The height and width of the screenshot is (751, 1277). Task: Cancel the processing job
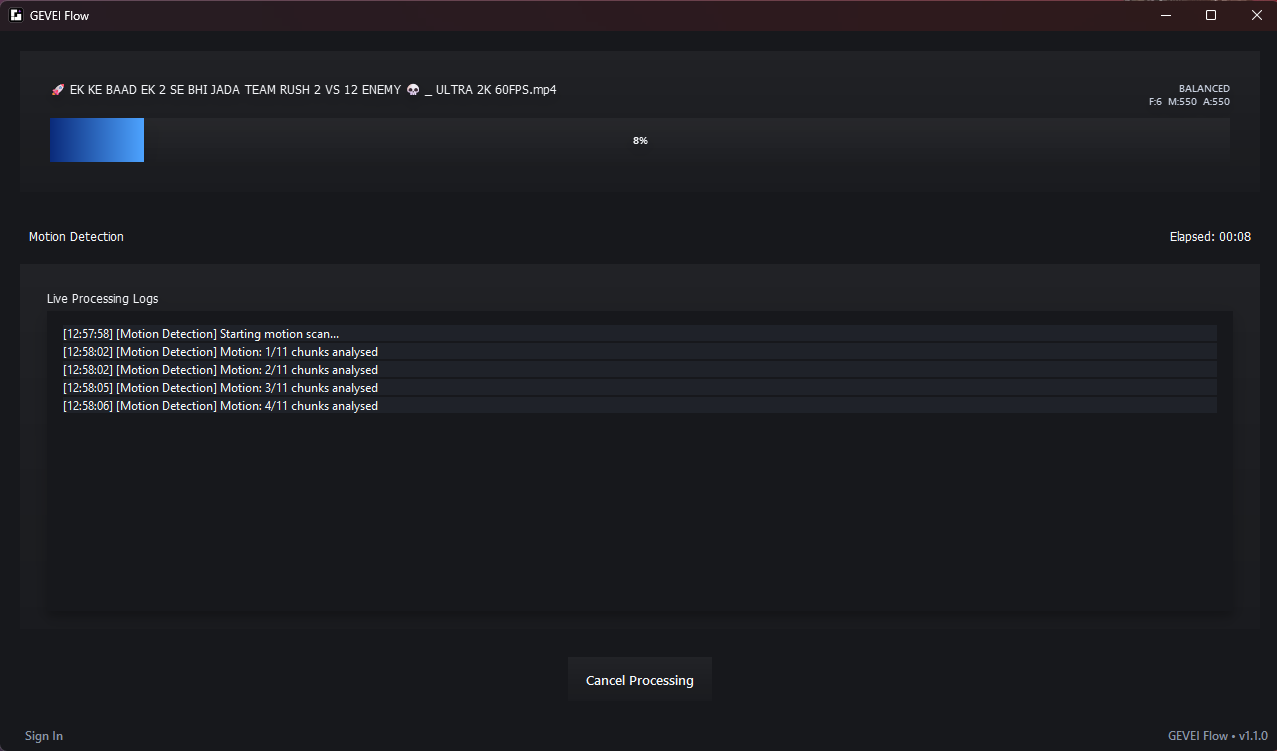point(640,680)
